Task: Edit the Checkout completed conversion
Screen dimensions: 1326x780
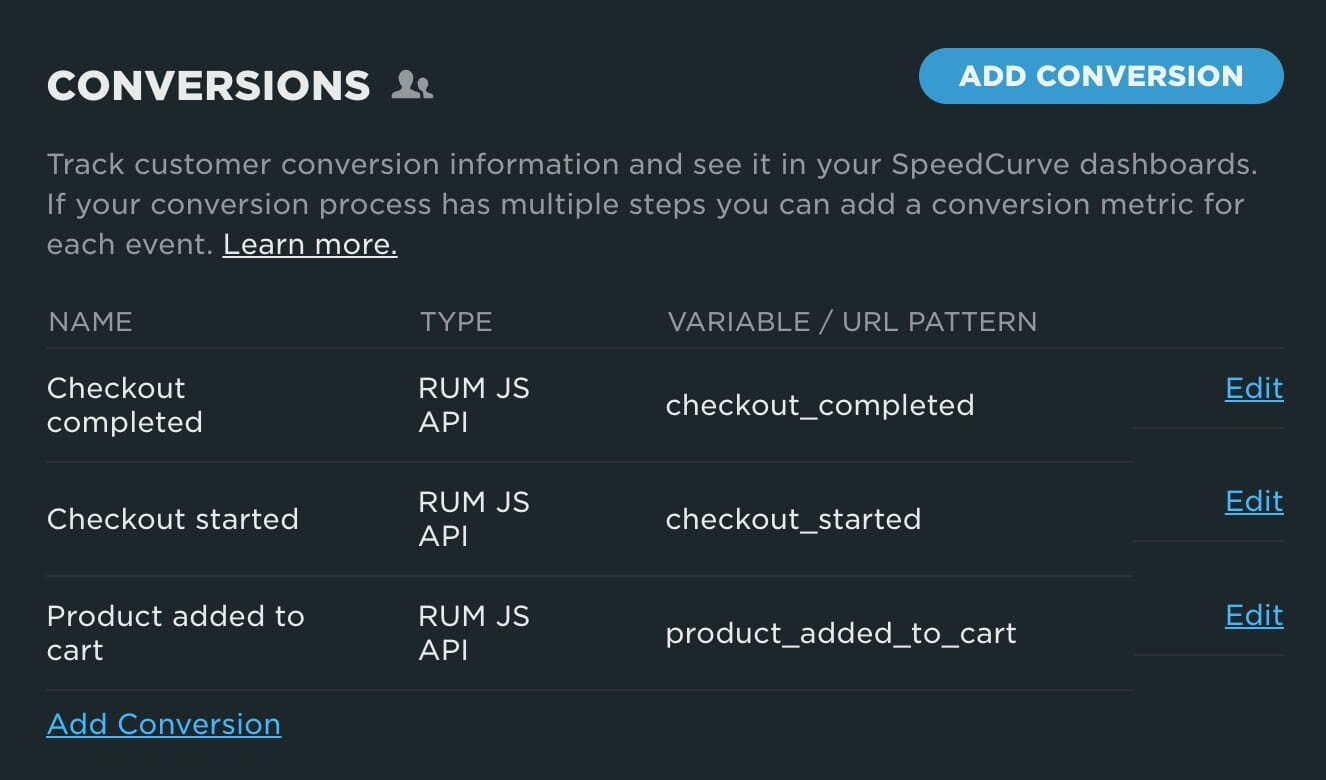Action: click(1253, 388)
